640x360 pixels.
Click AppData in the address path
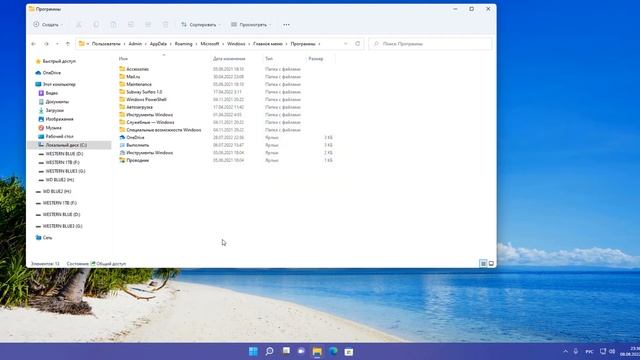click(158, 44)
